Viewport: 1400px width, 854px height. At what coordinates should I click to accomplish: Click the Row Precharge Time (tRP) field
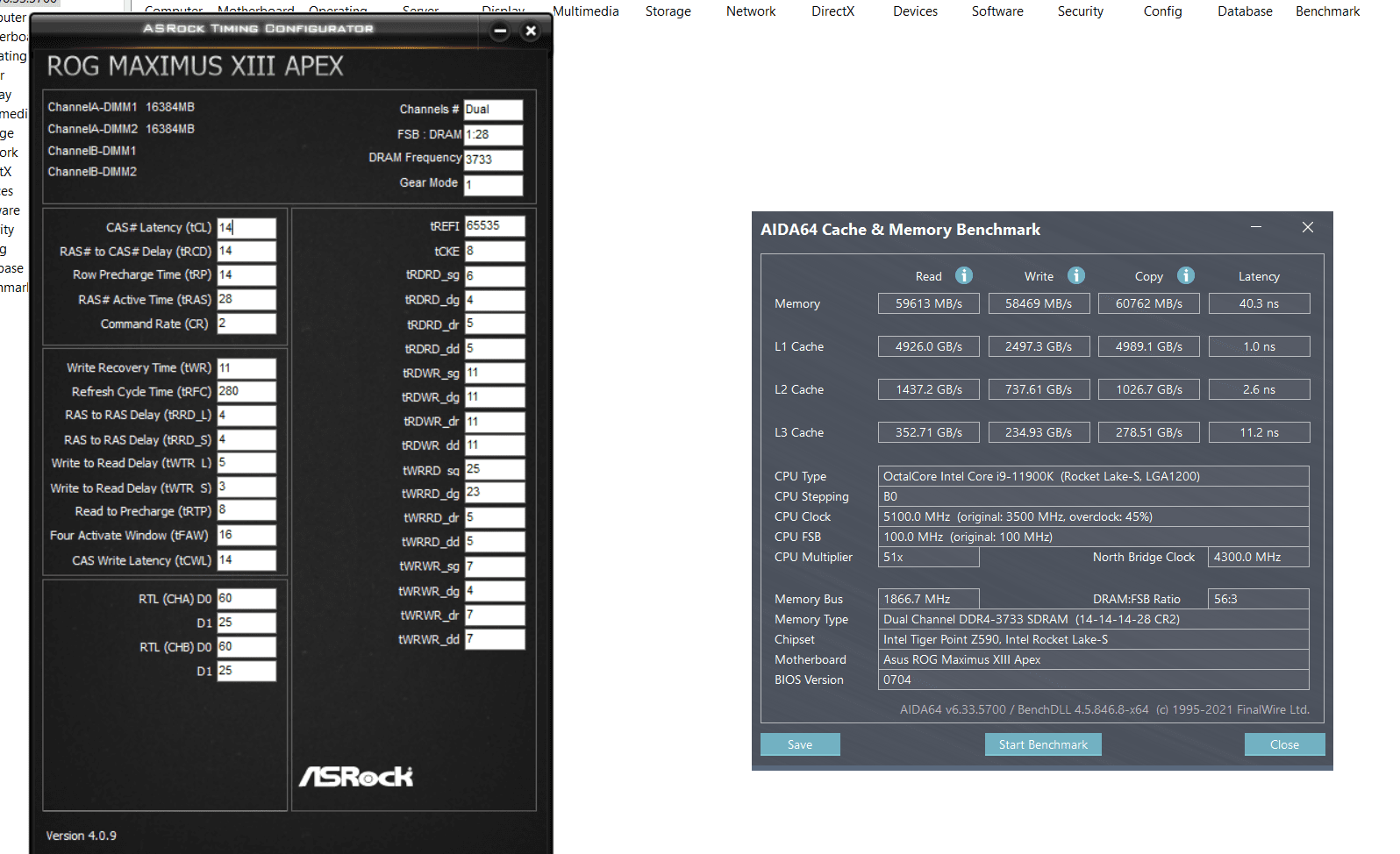(x=246, y=275)
